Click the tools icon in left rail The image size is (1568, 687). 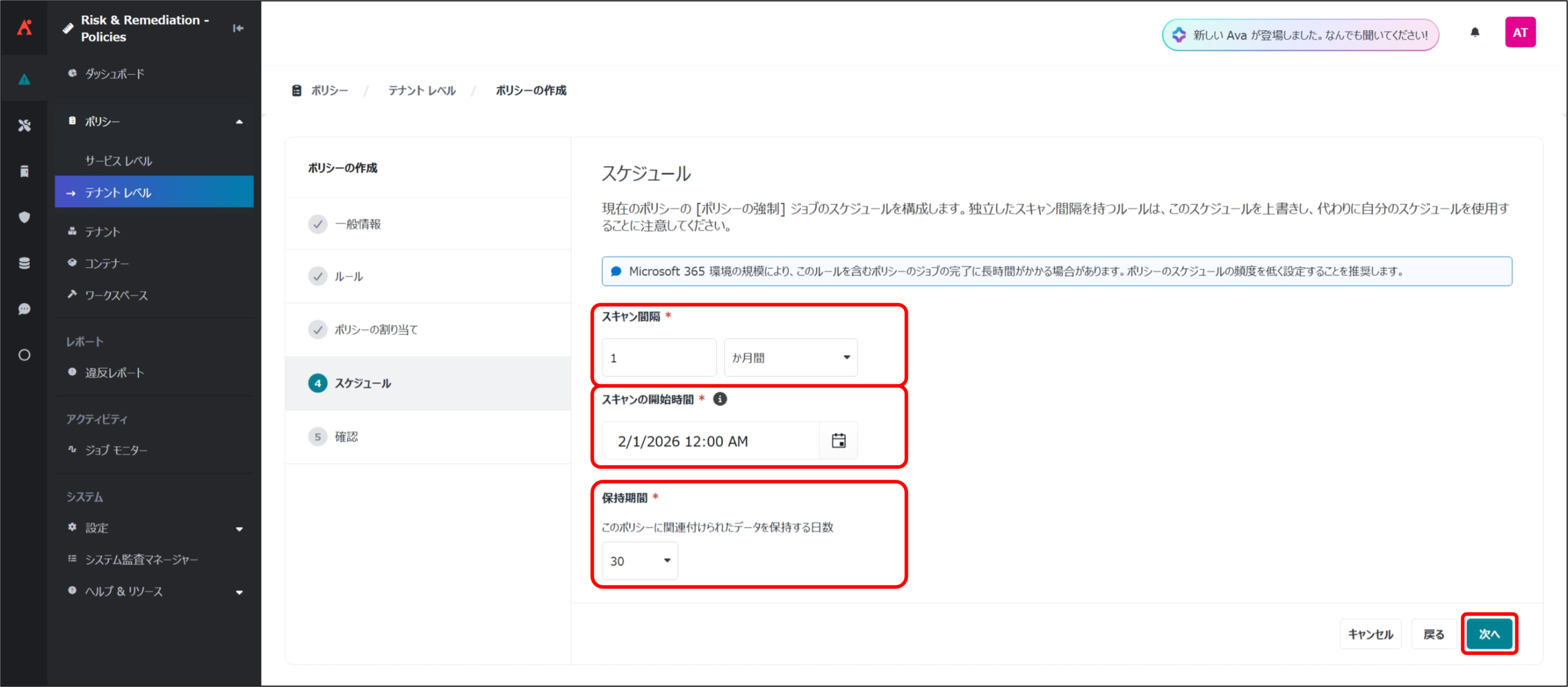[x=24, y=126]
